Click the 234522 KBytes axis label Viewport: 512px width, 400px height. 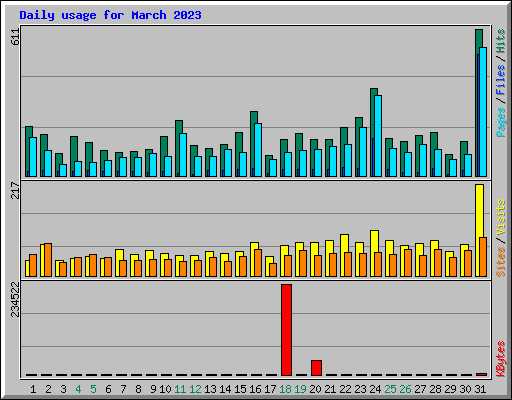(15, 299)
